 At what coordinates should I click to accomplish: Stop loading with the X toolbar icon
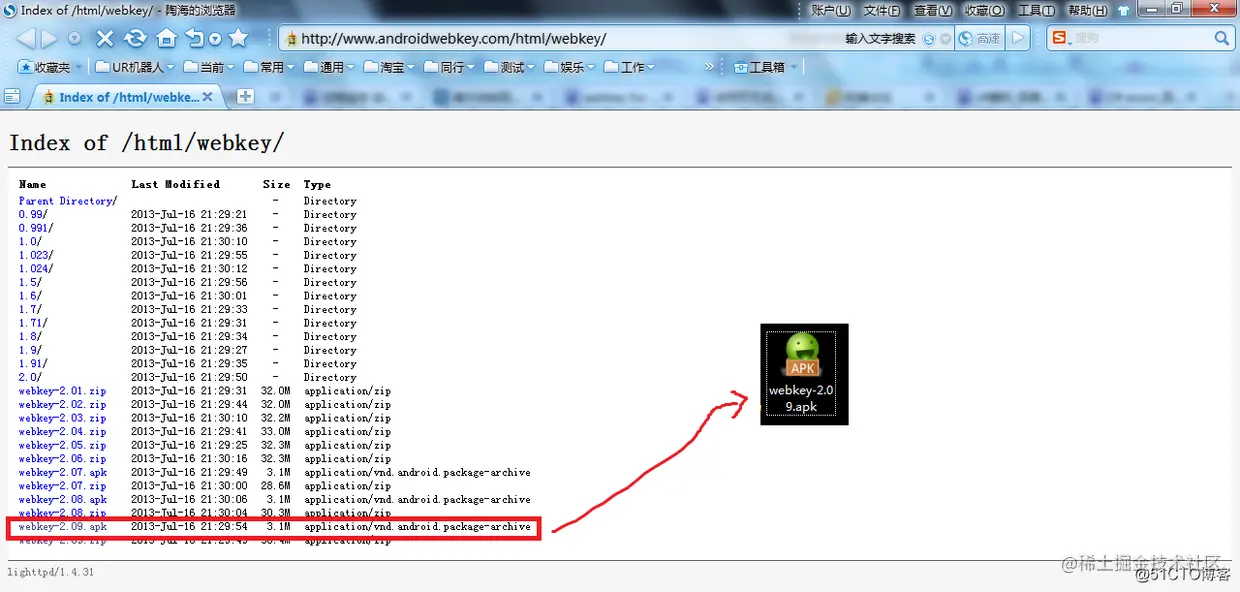[105, 39]
